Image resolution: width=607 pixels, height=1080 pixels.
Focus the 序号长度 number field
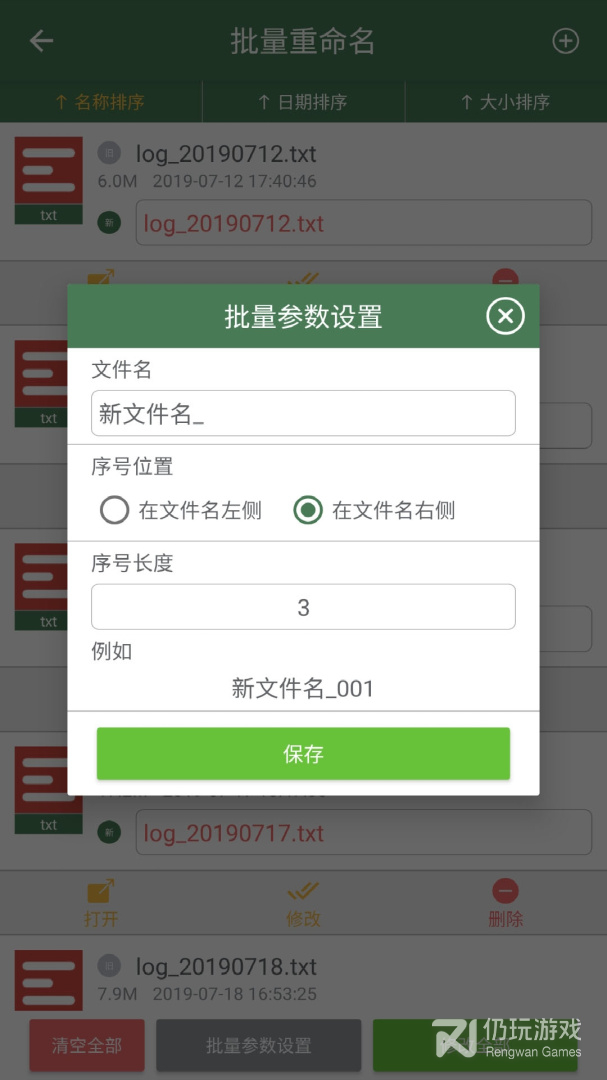(x=303, y=607)
